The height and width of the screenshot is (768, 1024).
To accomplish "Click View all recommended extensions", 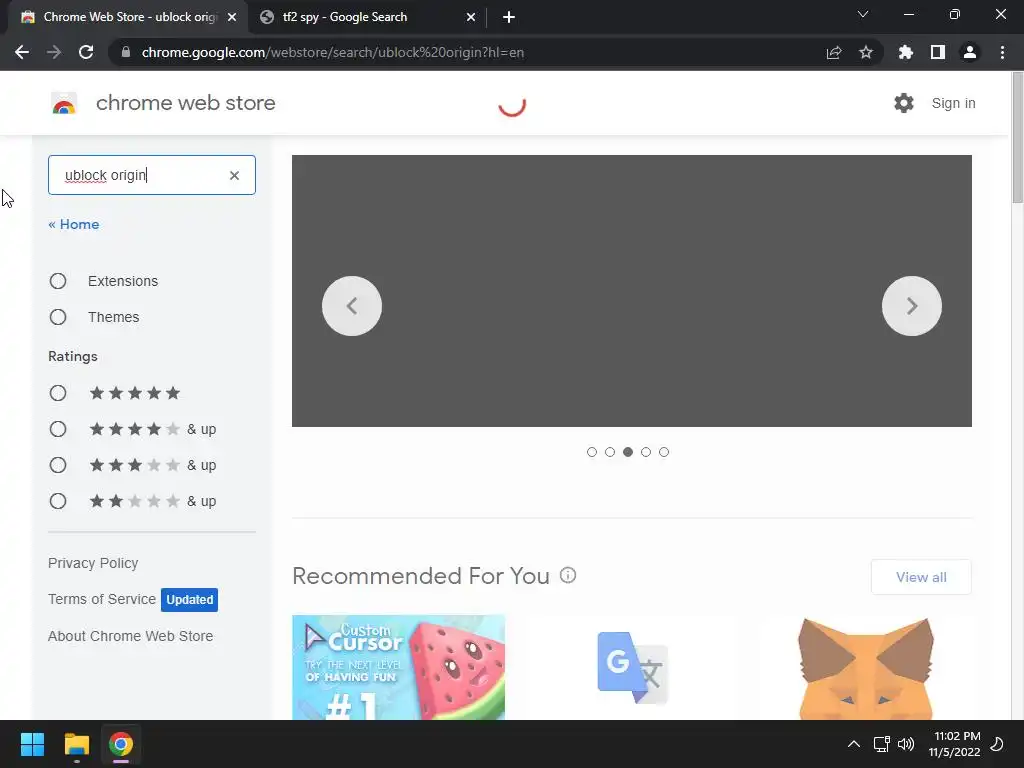I will point(921,577).
